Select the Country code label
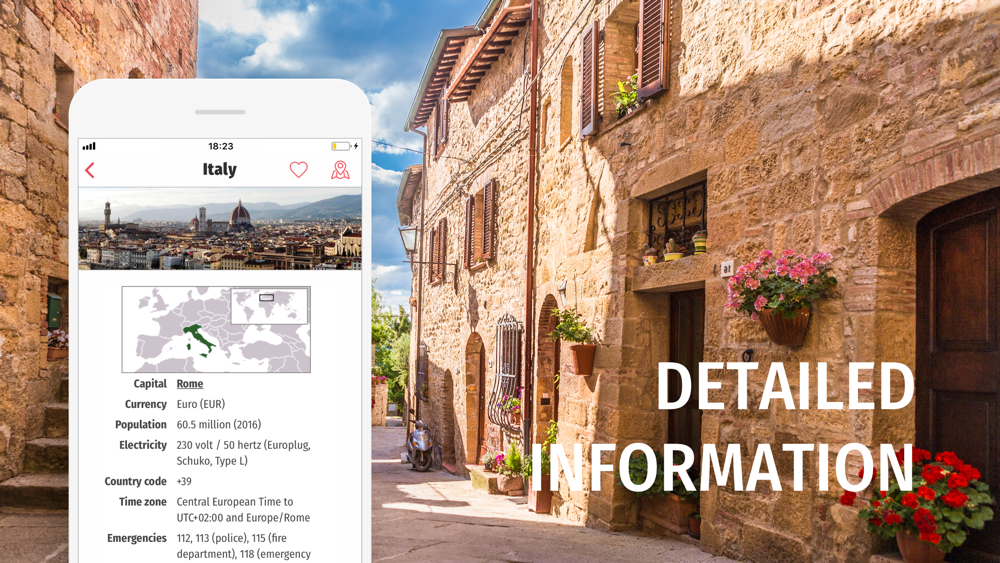 pyautogui.click(x=136, y=481)
